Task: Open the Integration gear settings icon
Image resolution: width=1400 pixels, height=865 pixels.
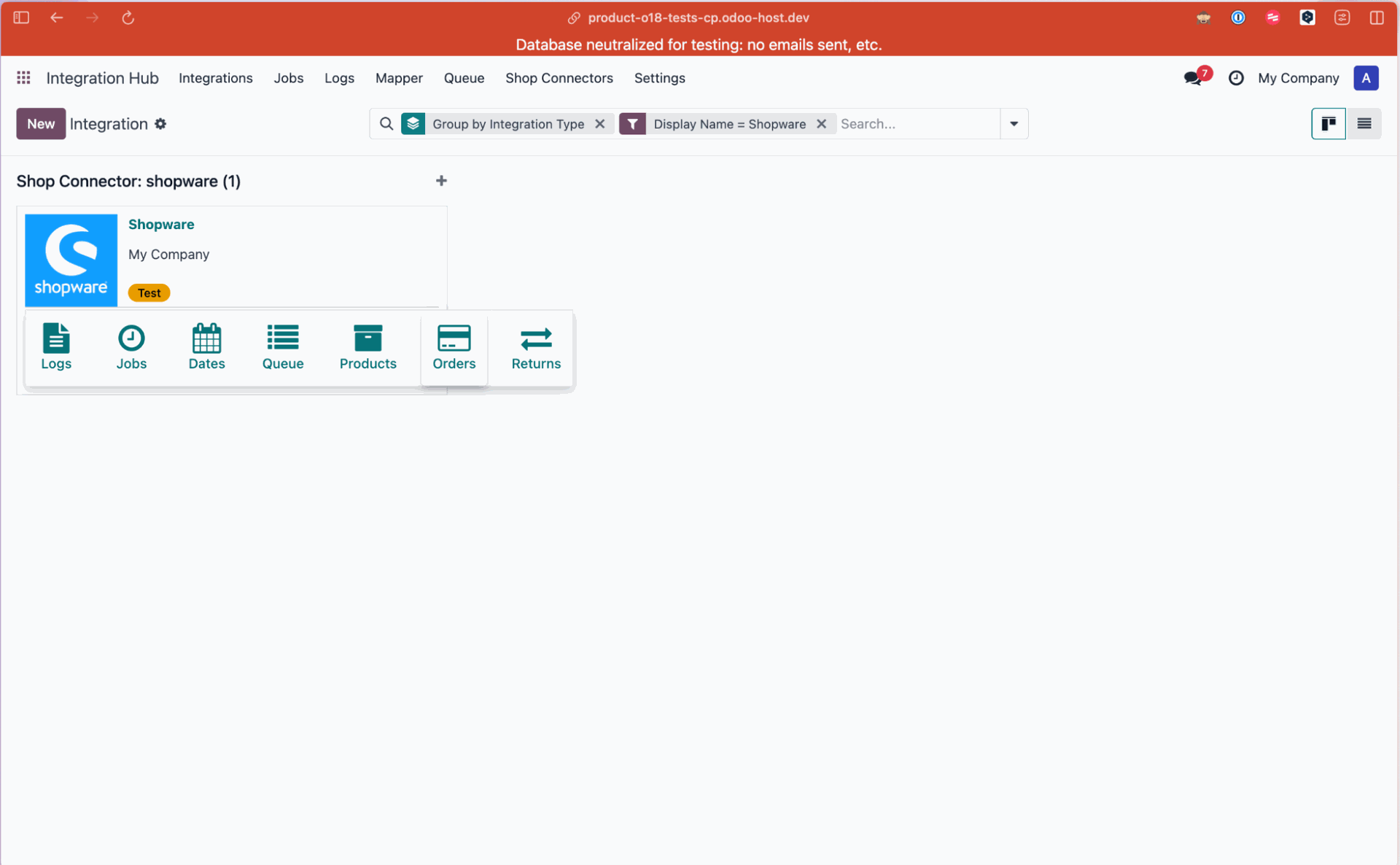Action: pyautogui.click(x=160, y=124)
